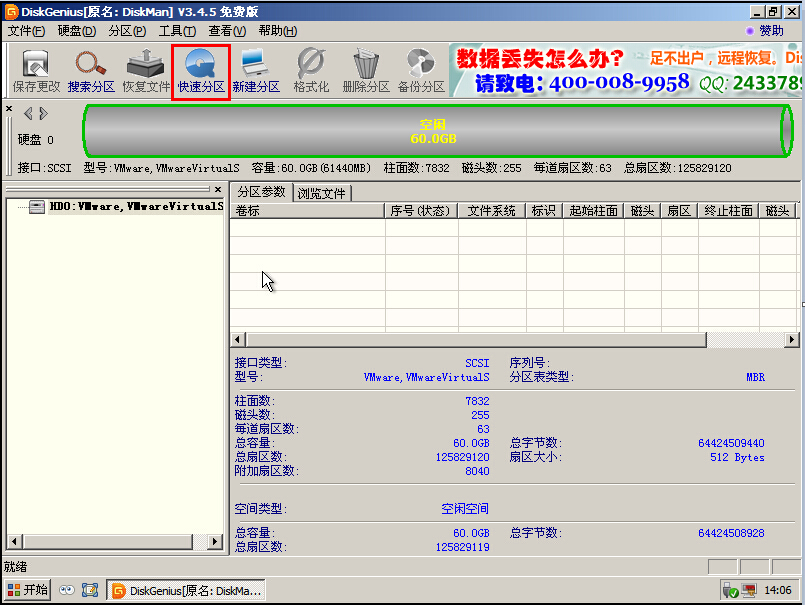The width and height of the screenshot is (805, 605).
Task: Open the 文件(F) menu
Action: point(26,31)
